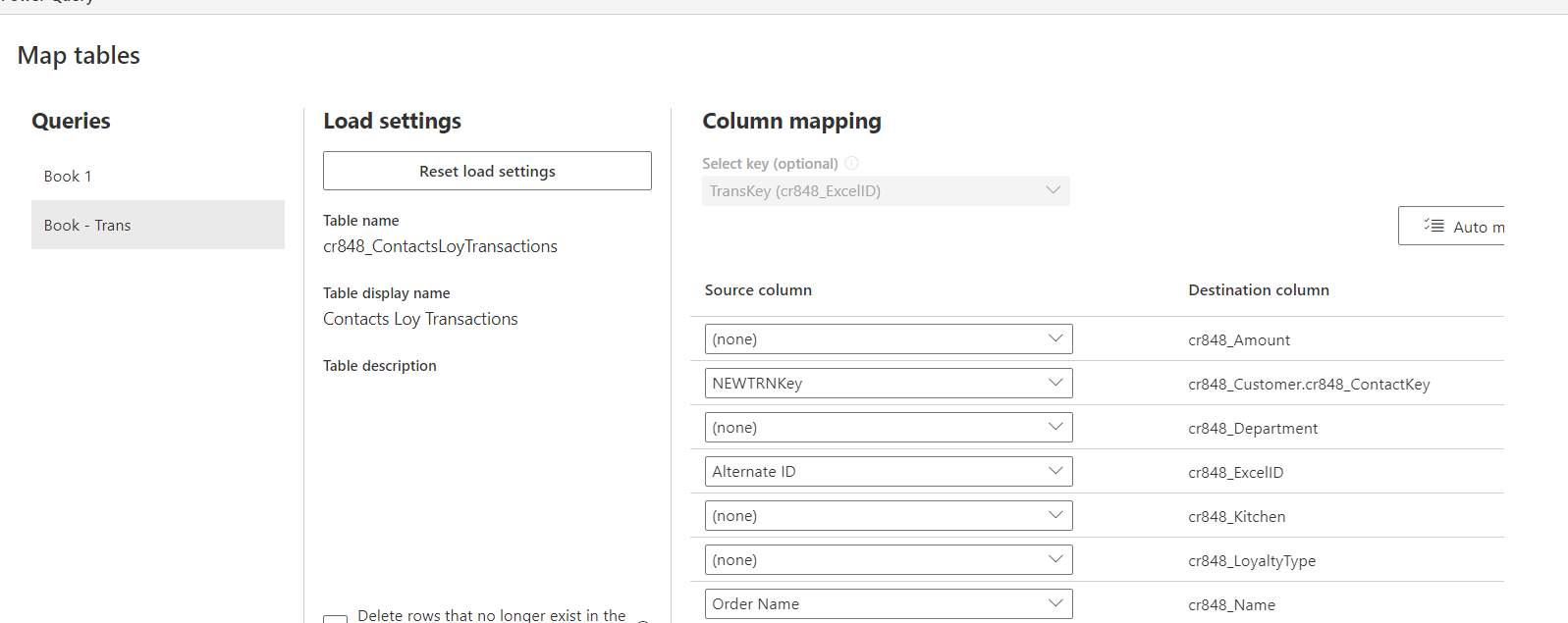Click the Map tables heading
Image resolution: width=1568 pixels, height=623 pixels.
pyautogui.click(x=79, y=56)
